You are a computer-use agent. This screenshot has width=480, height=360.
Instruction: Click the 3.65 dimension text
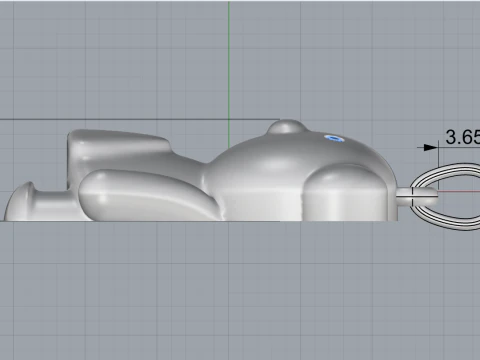(x=463, y=137)
